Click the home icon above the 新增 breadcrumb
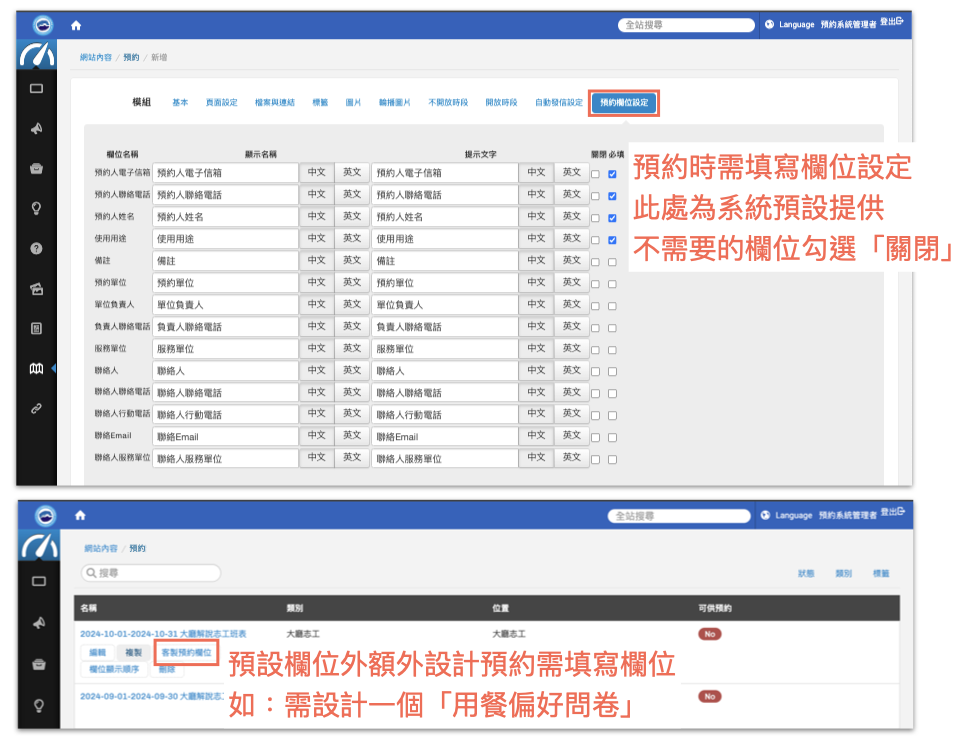The width and height of the screenshot is (976, 738). point(76,25)
